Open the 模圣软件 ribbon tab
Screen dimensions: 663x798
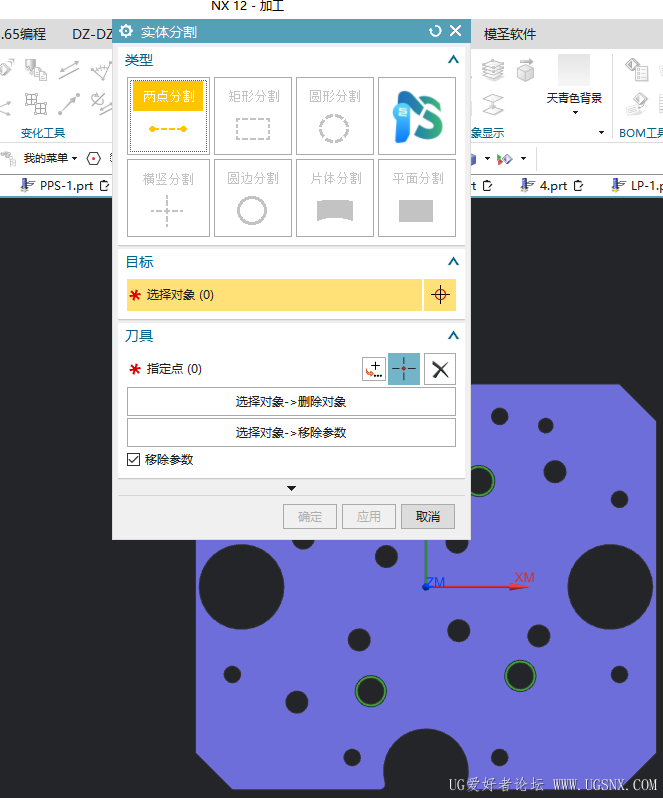[x=509, y=34]
